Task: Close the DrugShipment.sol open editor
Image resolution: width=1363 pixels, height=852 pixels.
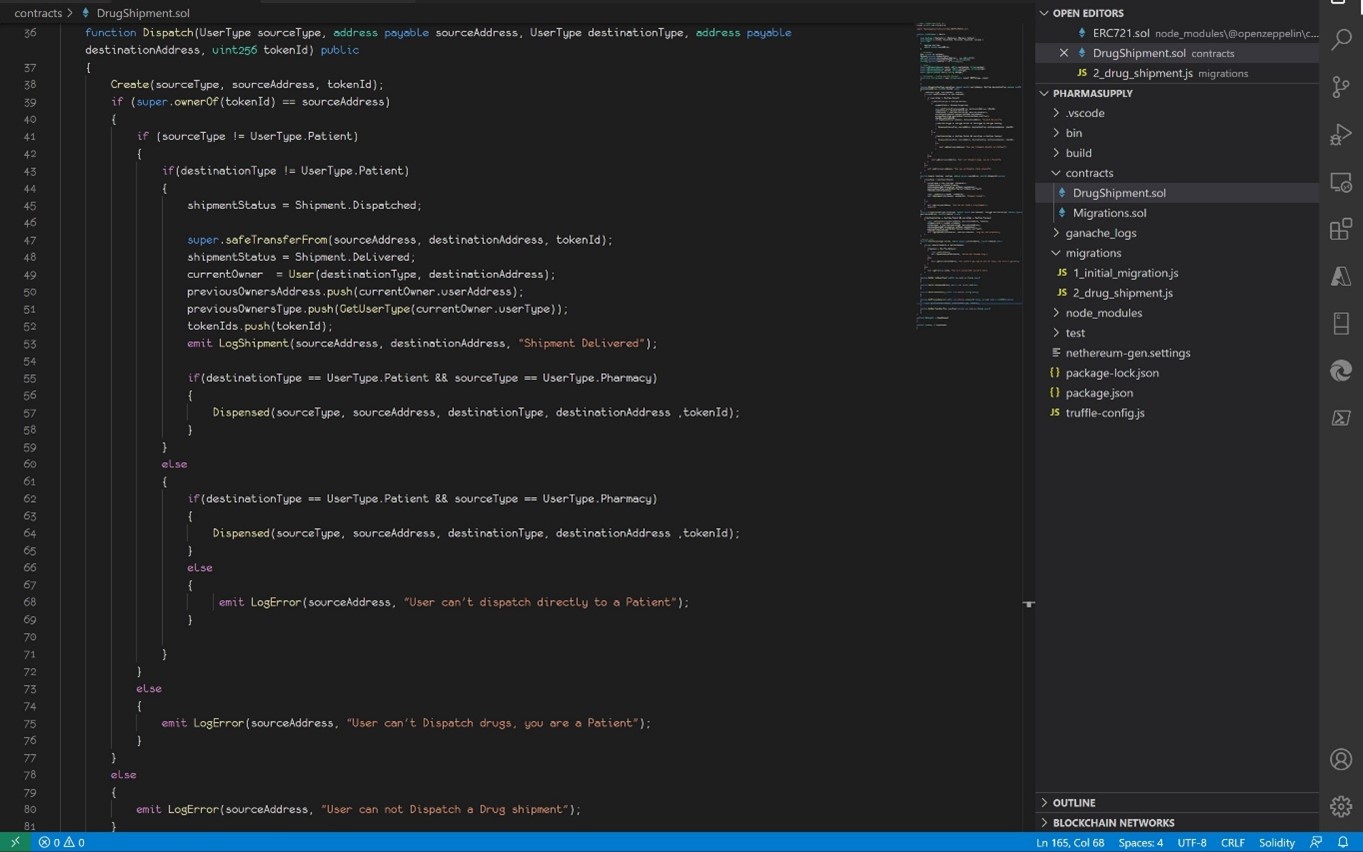Action: click(1063, 53)
